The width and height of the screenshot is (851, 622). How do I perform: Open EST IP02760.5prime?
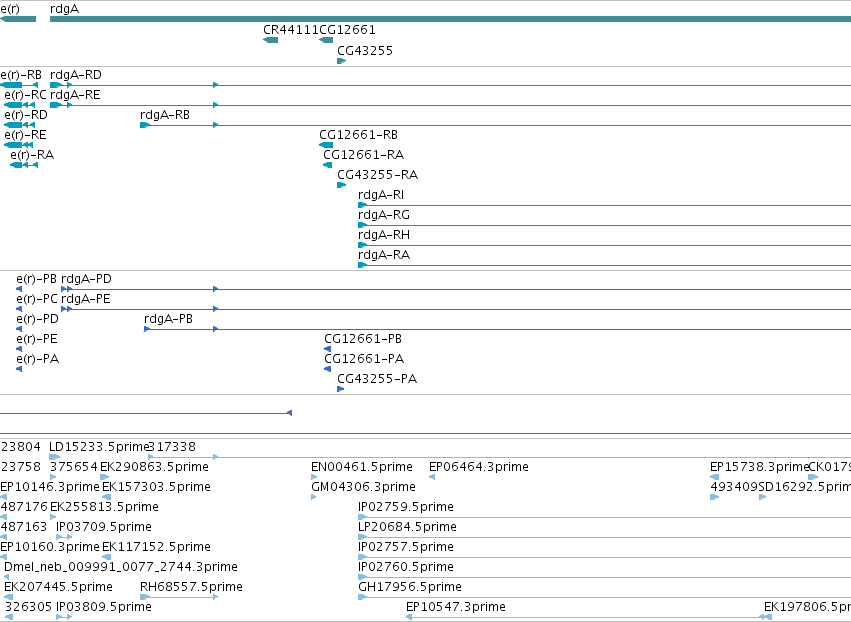point(405,568)
